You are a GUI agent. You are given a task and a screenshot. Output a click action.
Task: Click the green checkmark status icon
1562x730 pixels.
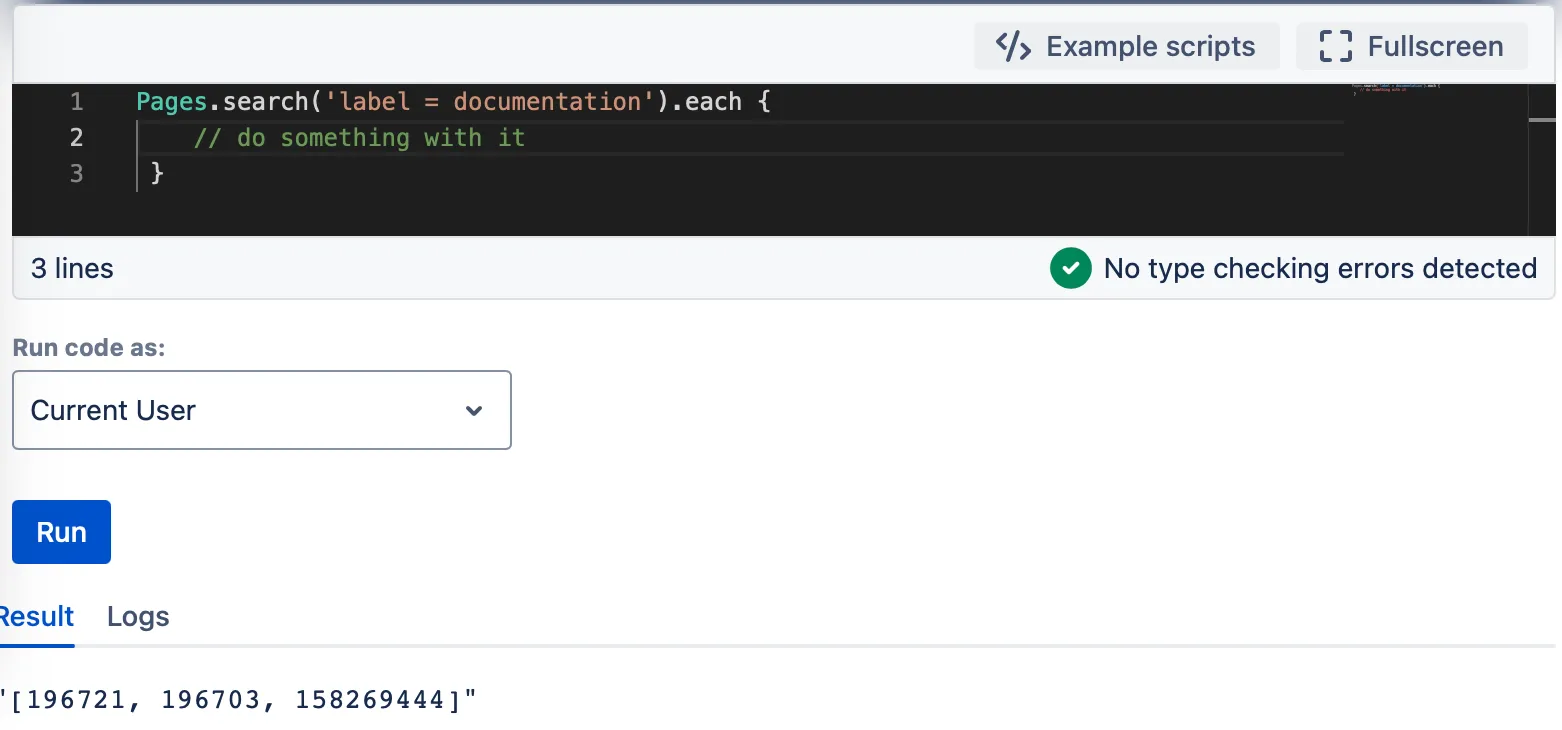(1070, 268)
